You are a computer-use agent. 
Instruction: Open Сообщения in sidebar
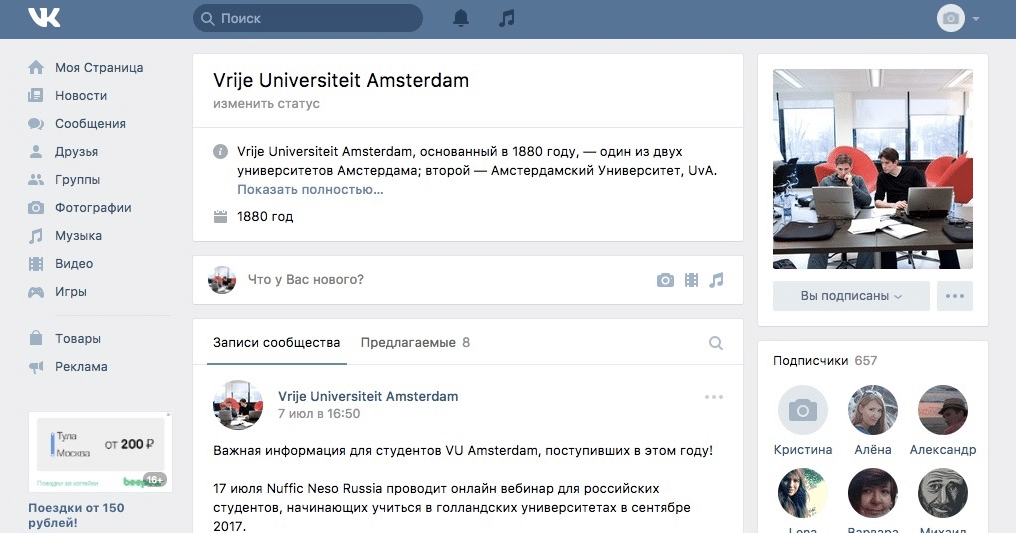coord(90,124)
